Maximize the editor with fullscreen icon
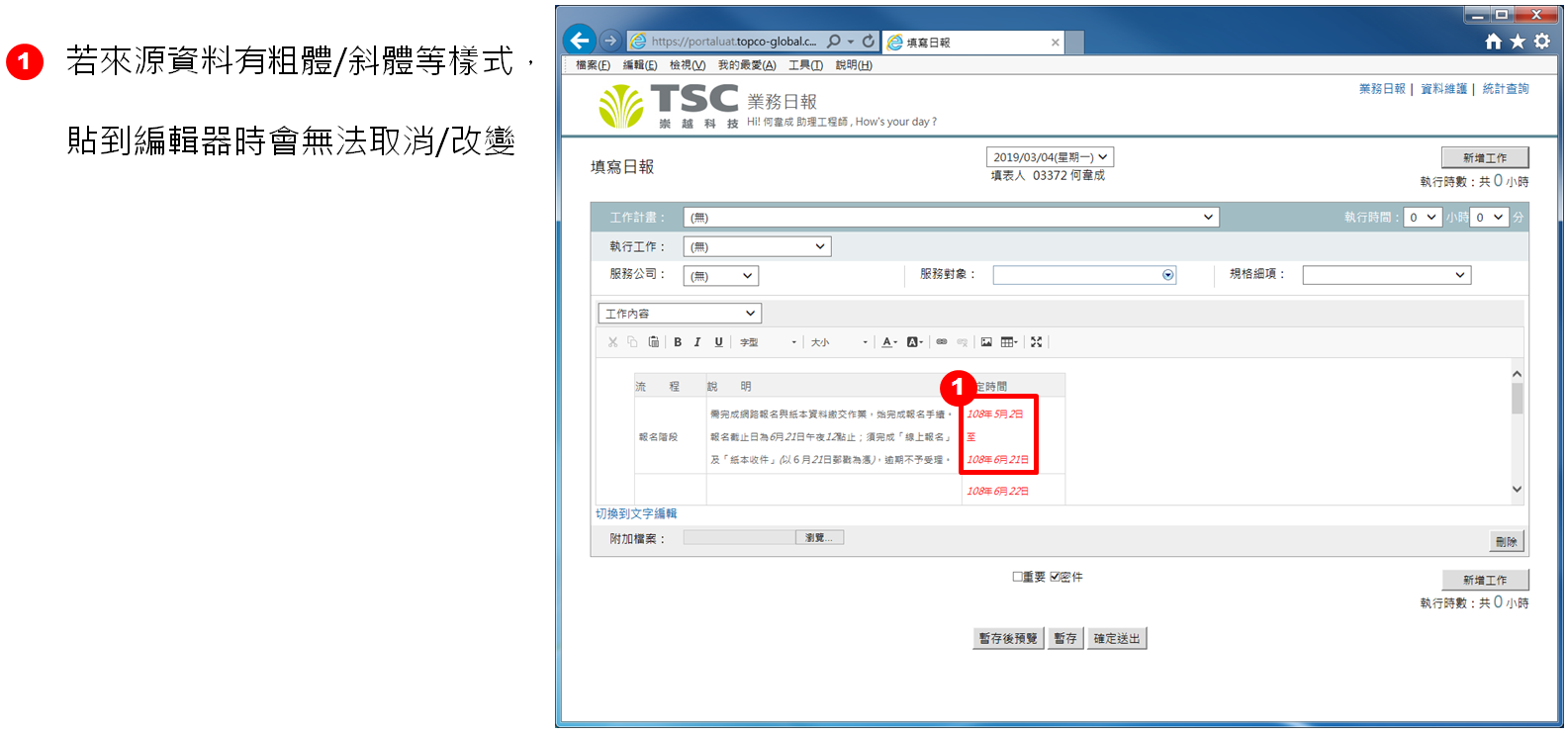The width and height of the screenshot is (1568, 735). click(1036, 342)
